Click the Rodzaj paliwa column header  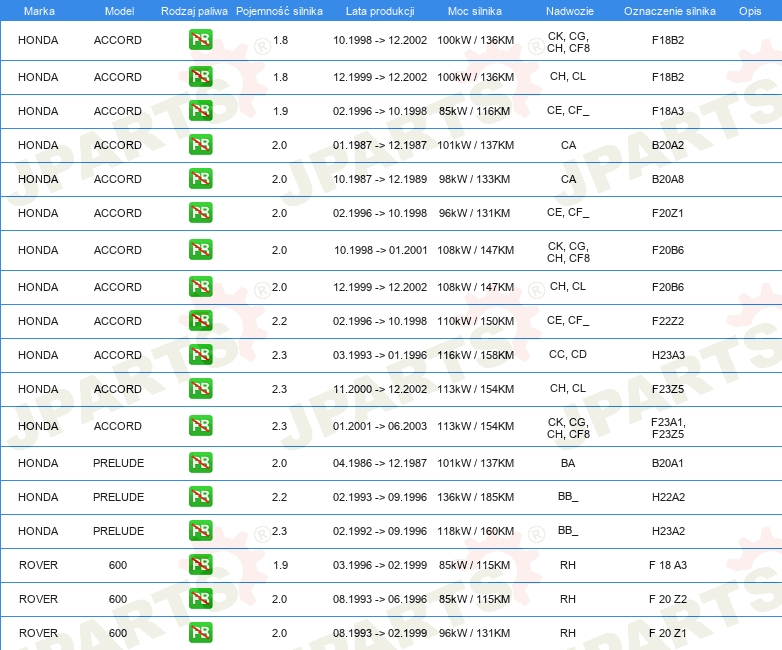(194, 11)
